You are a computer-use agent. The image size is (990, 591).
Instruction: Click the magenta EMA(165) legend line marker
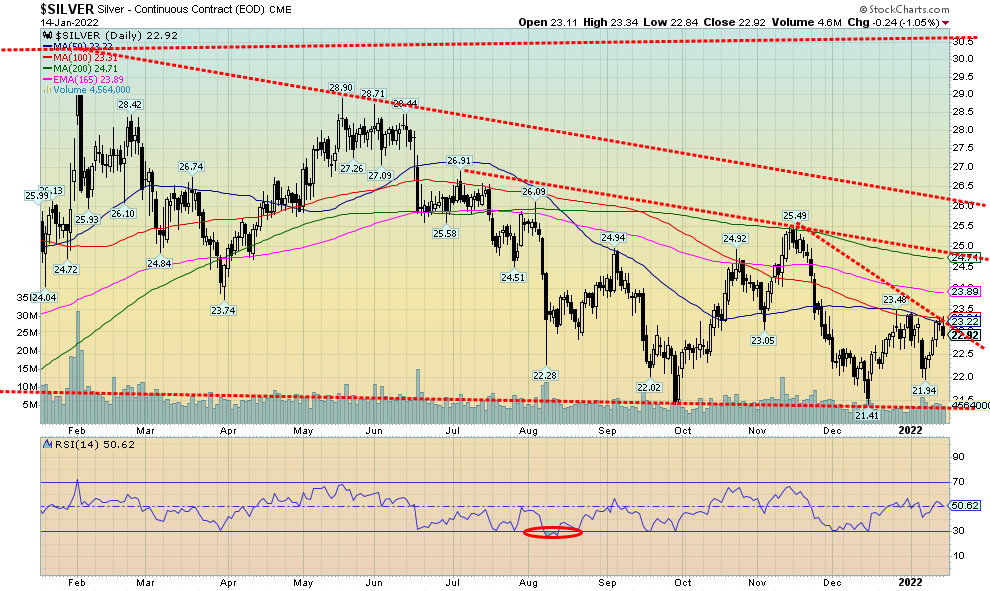pyautogui.click(x=45, y=80)
